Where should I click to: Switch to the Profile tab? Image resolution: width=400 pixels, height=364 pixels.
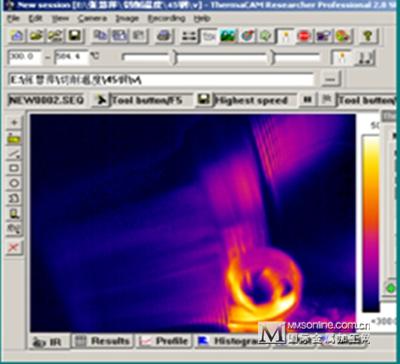pyautogui.click(x=165, y=341)
